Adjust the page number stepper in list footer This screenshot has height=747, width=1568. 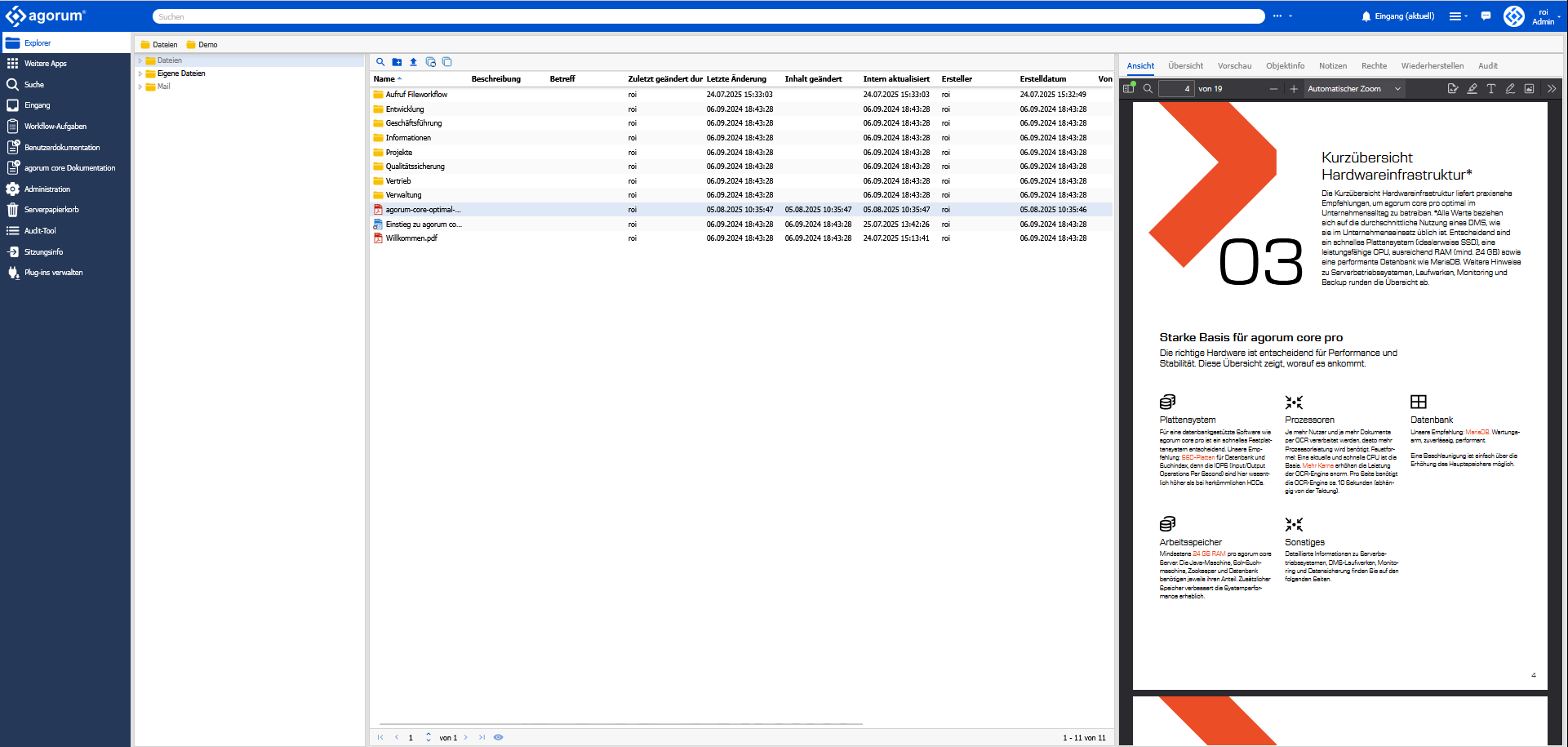429,737
